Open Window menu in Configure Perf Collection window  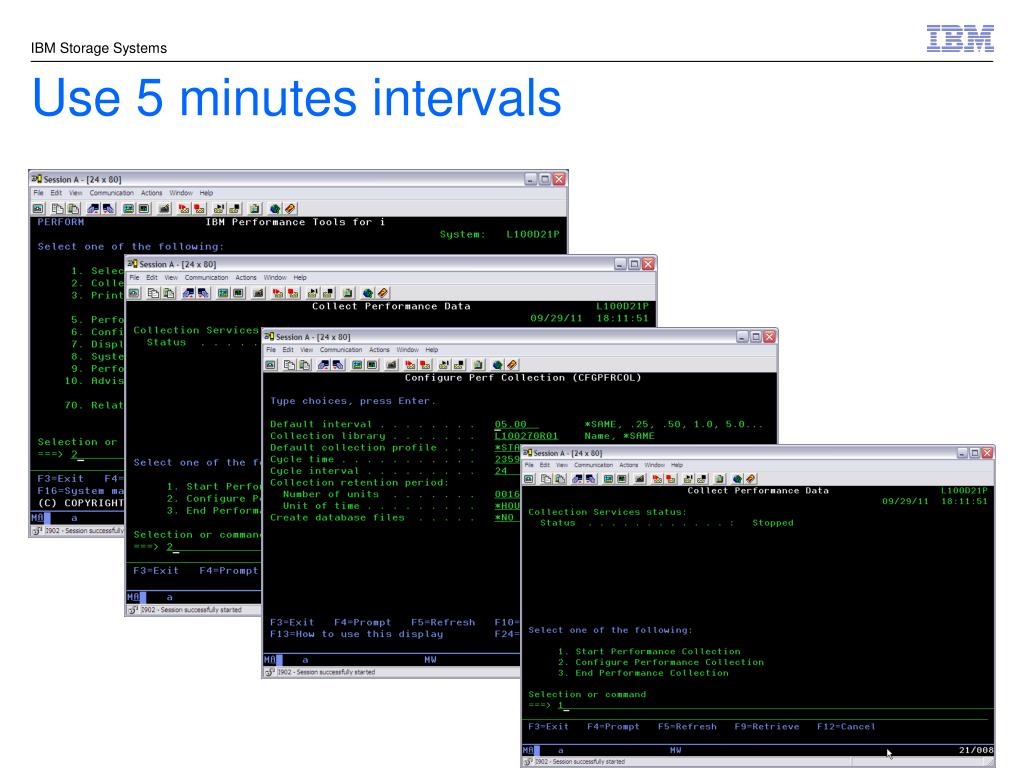point(408,350)
